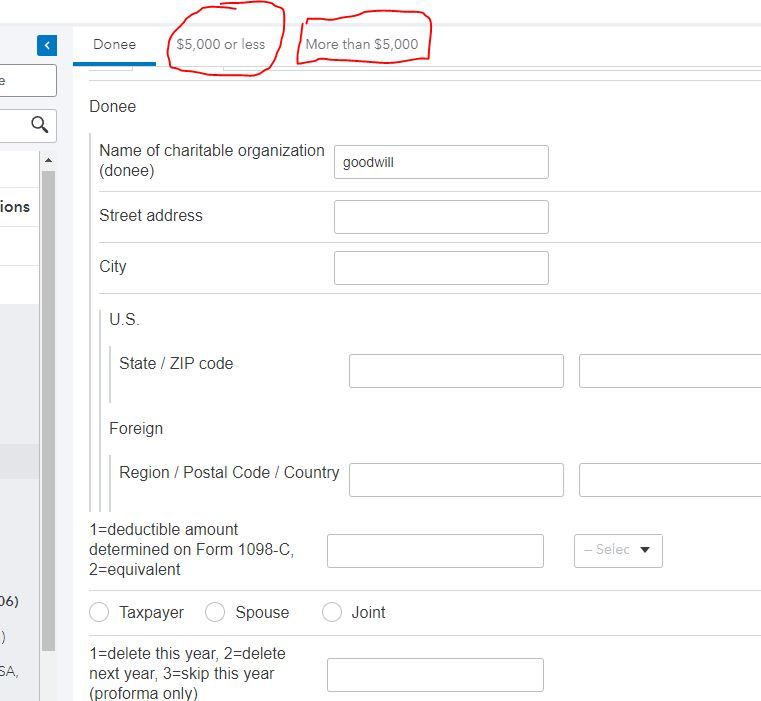Focus the Foreign Region input field
Image resolution: width=761 pixels, height=701 pixels.
[x=456, y=480]
